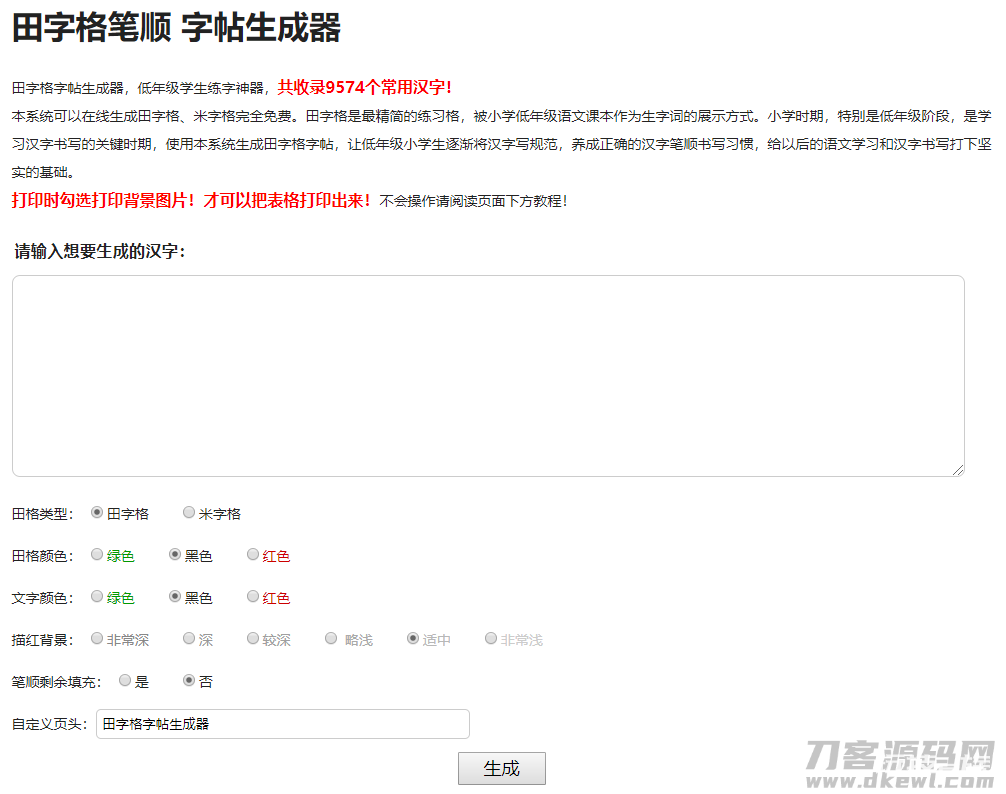Choose 绿色 for 田格颜色
The image size is (1006, 794).
click(x=97, y=555)
